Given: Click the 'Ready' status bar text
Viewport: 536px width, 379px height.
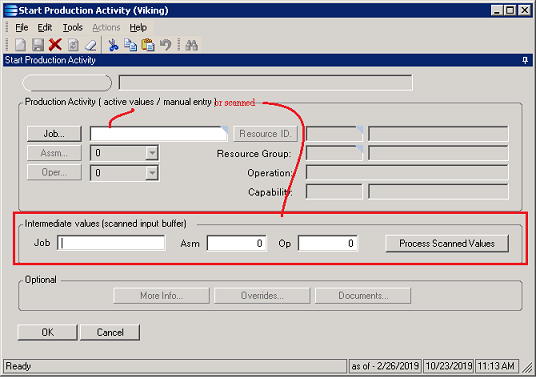Looking at the screenshot, I should point(18,366).
